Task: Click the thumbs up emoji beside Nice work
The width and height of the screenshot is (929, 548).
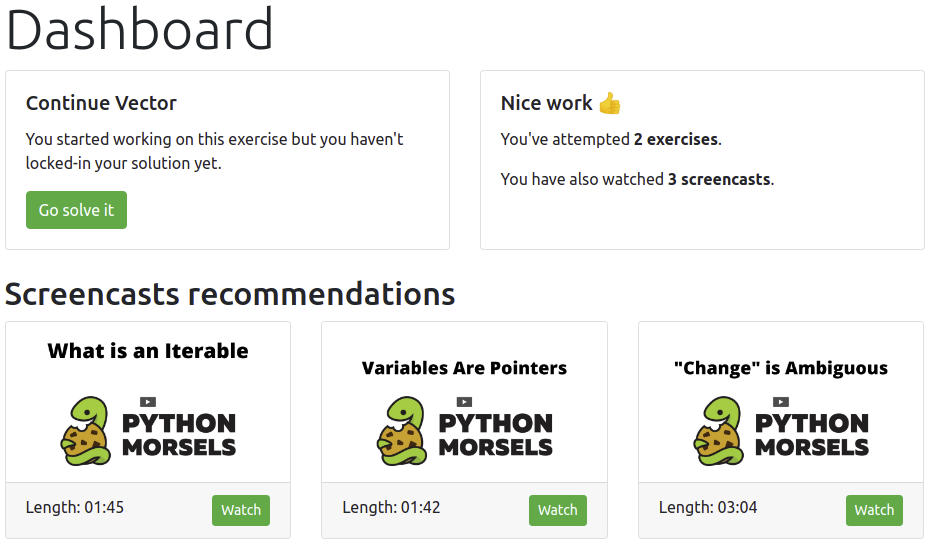Action: point(610,103)
